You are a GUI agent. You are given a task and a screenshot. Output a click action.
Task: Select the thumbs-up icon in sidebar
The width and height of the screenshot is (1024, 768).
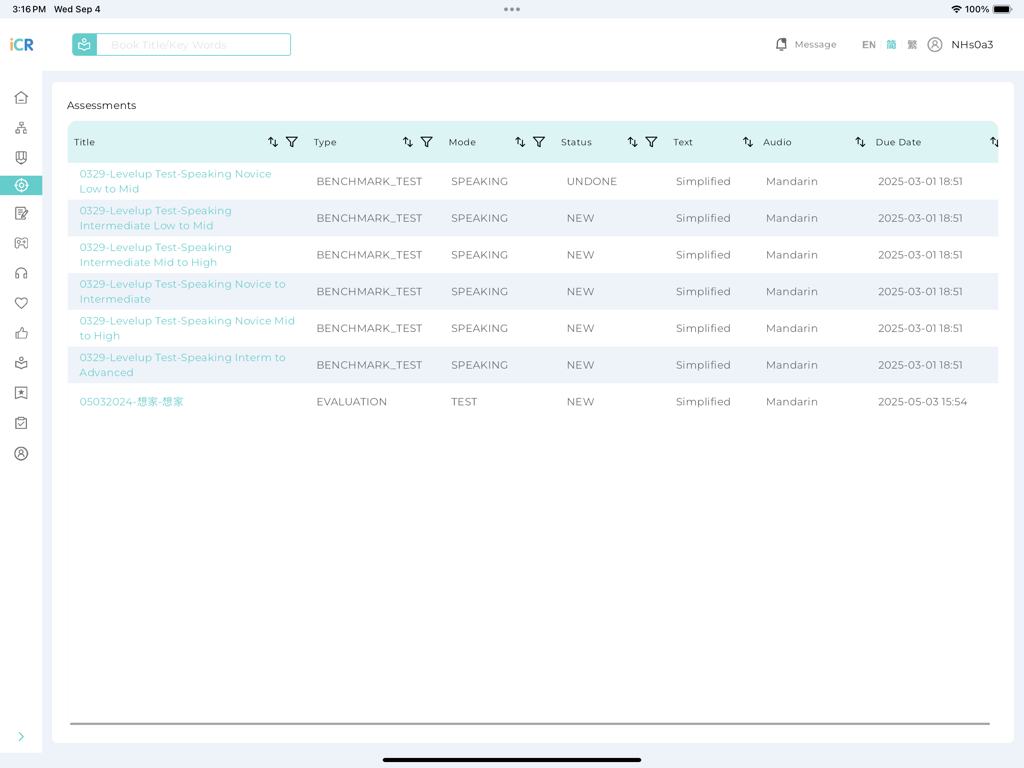click(x=20, y=333)
